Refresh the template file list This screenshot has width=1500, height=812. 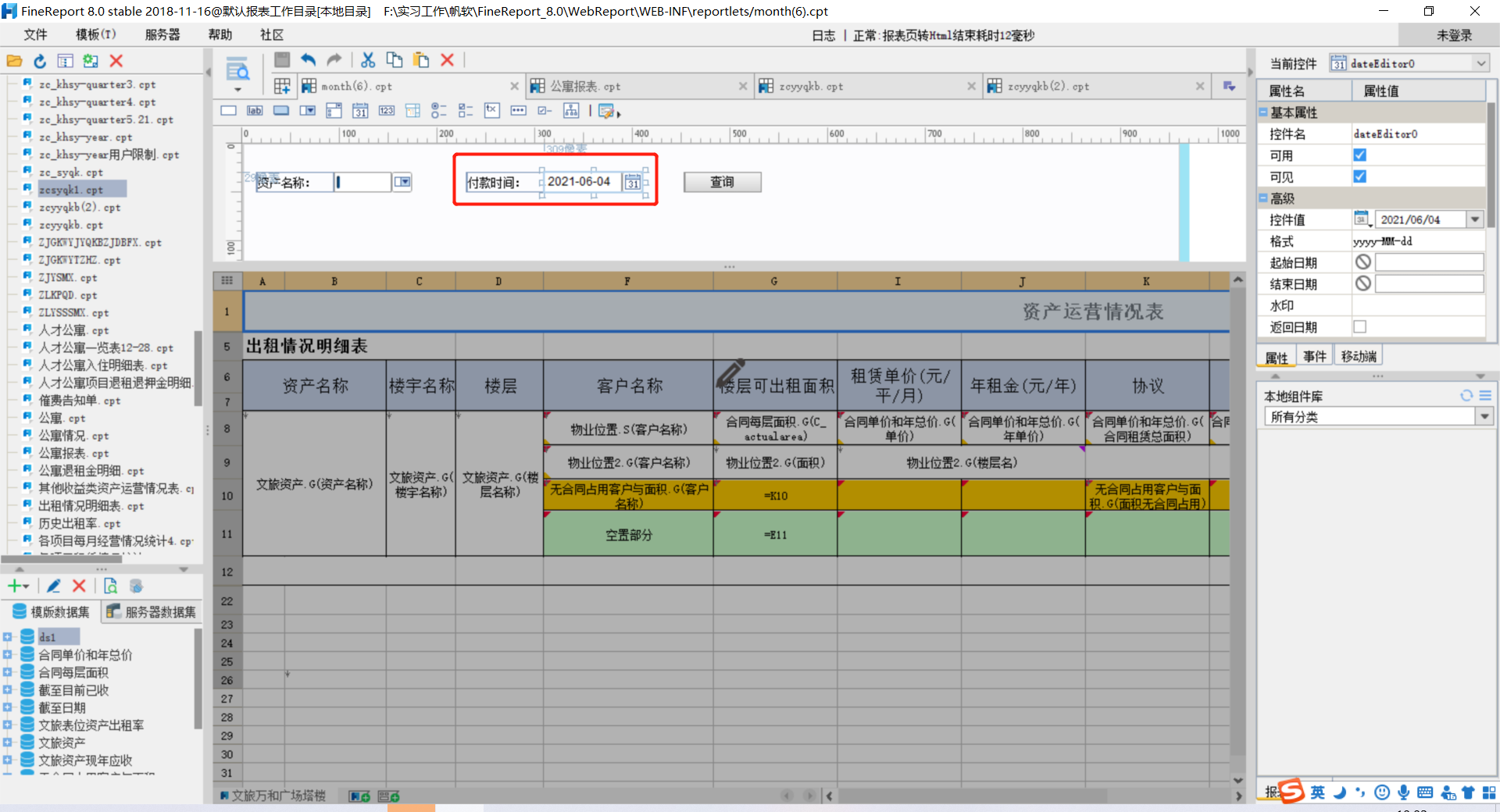(40, 61)
